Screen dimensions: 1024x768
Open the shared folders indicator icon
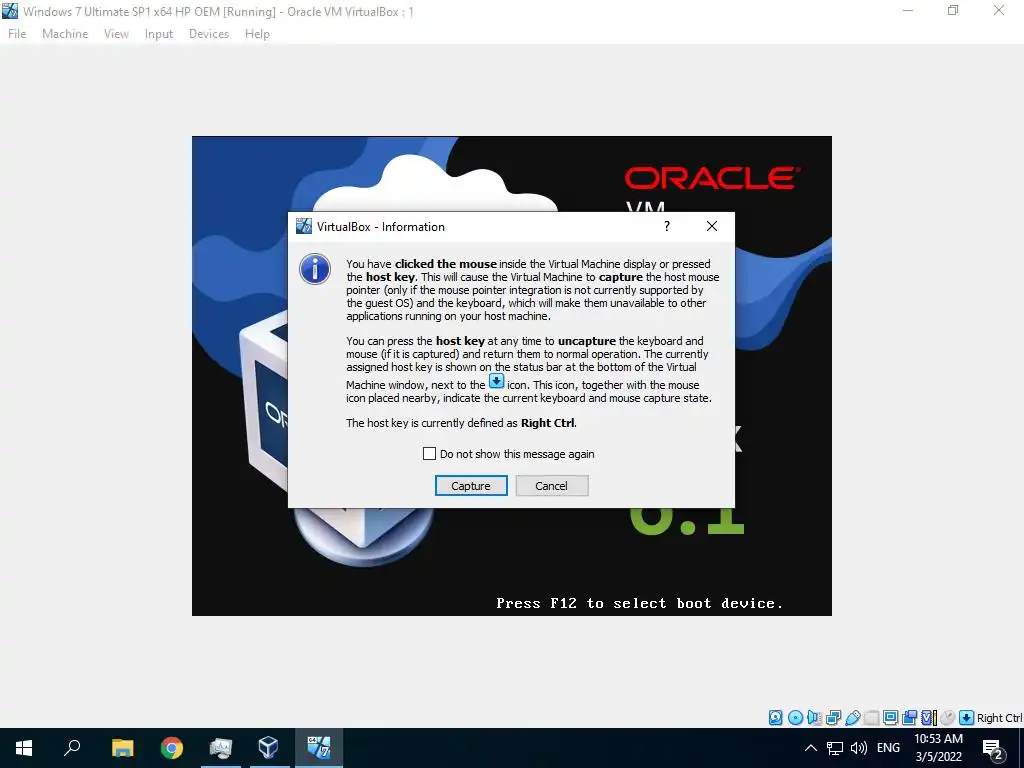coord(872,718)
